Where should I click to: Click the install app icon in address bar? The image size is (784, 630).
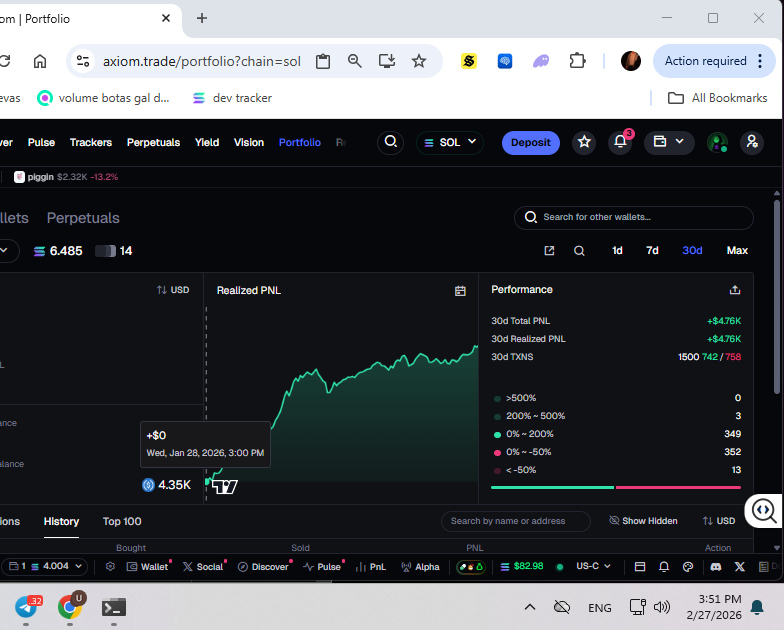(x=386, y=61)
